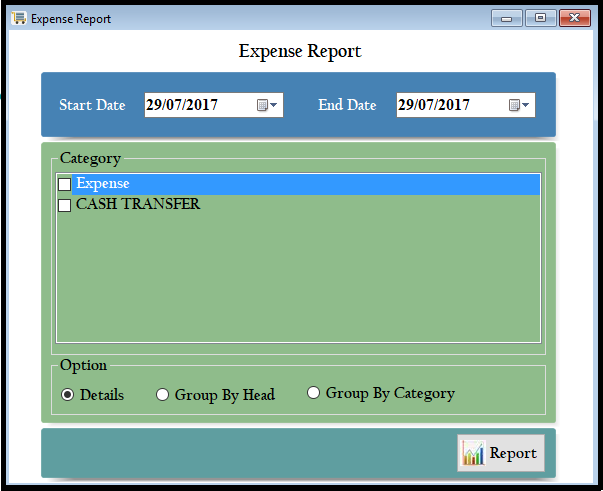
Task: Close the Expense Report window
Action: (x=574, y=18)
